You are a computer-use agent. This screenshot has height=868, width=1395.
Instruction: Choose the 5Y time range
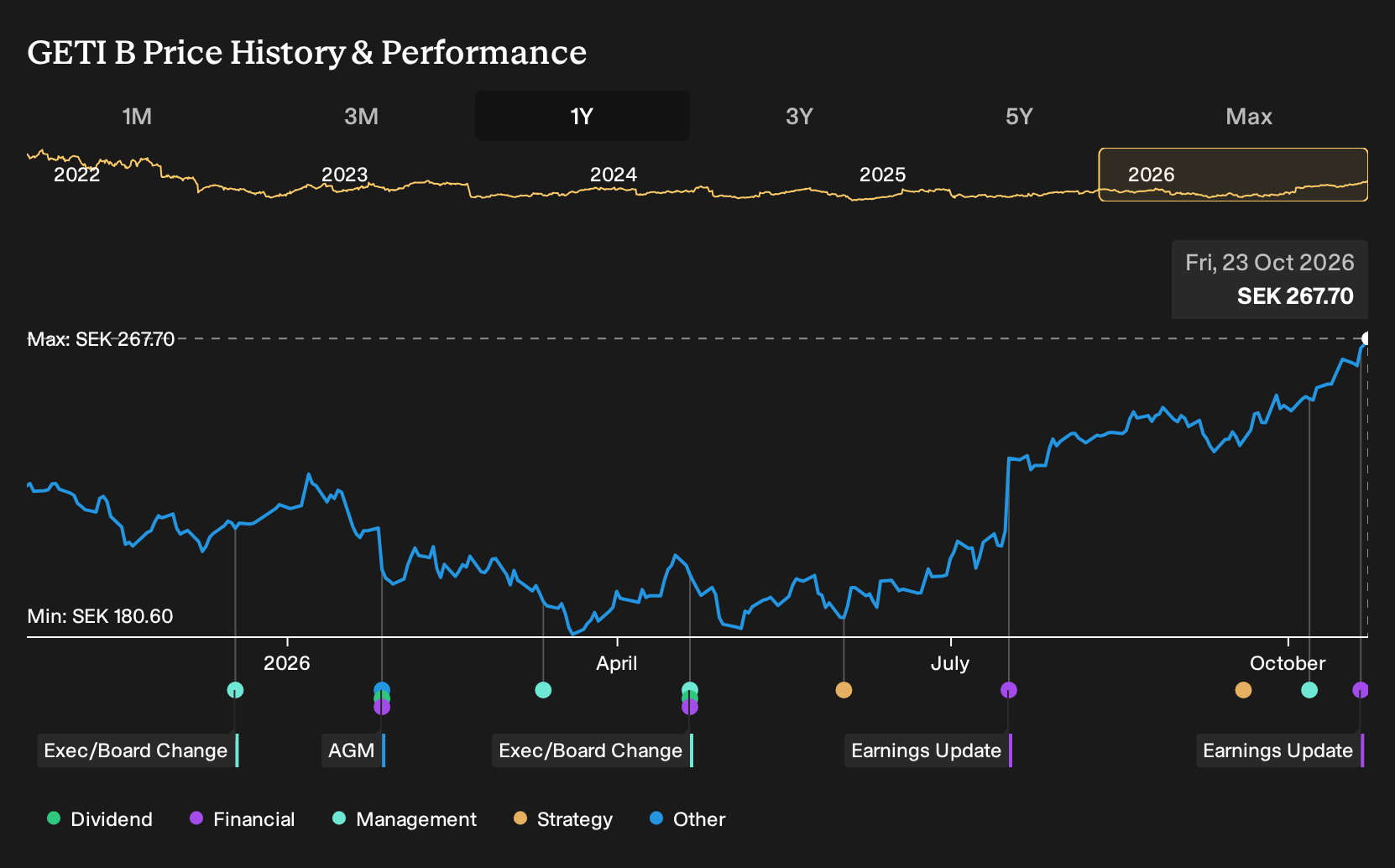[x=1019, y=116]
